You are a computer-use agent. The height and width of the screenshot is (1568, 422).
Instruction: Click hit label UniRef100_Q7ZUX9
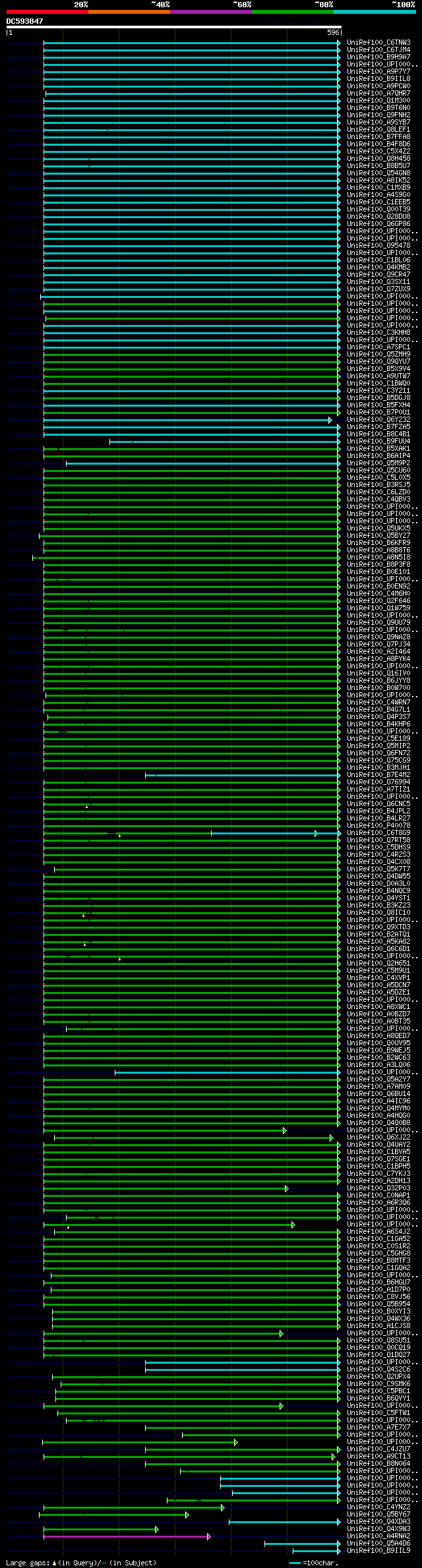point(378,289)
